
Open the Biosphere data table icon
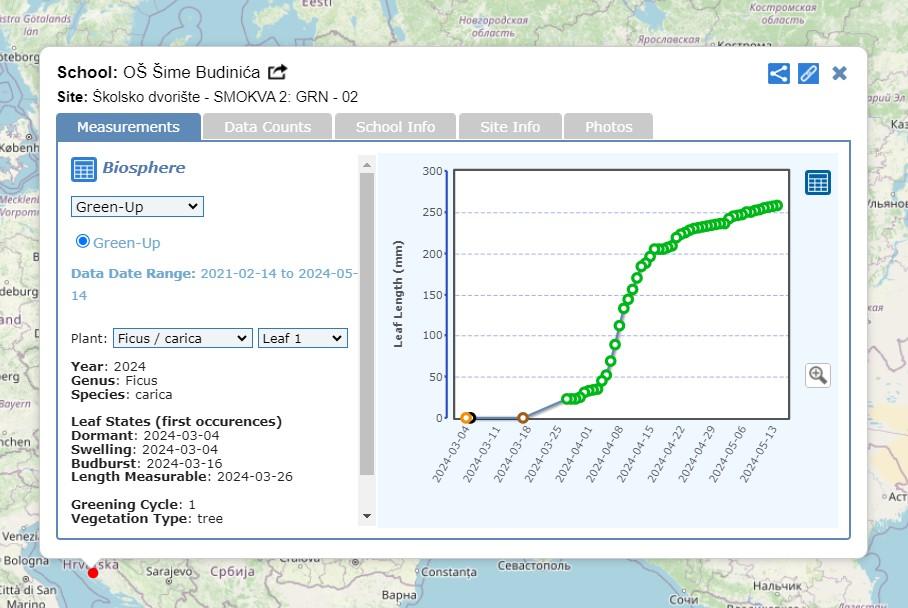(84, 169)
